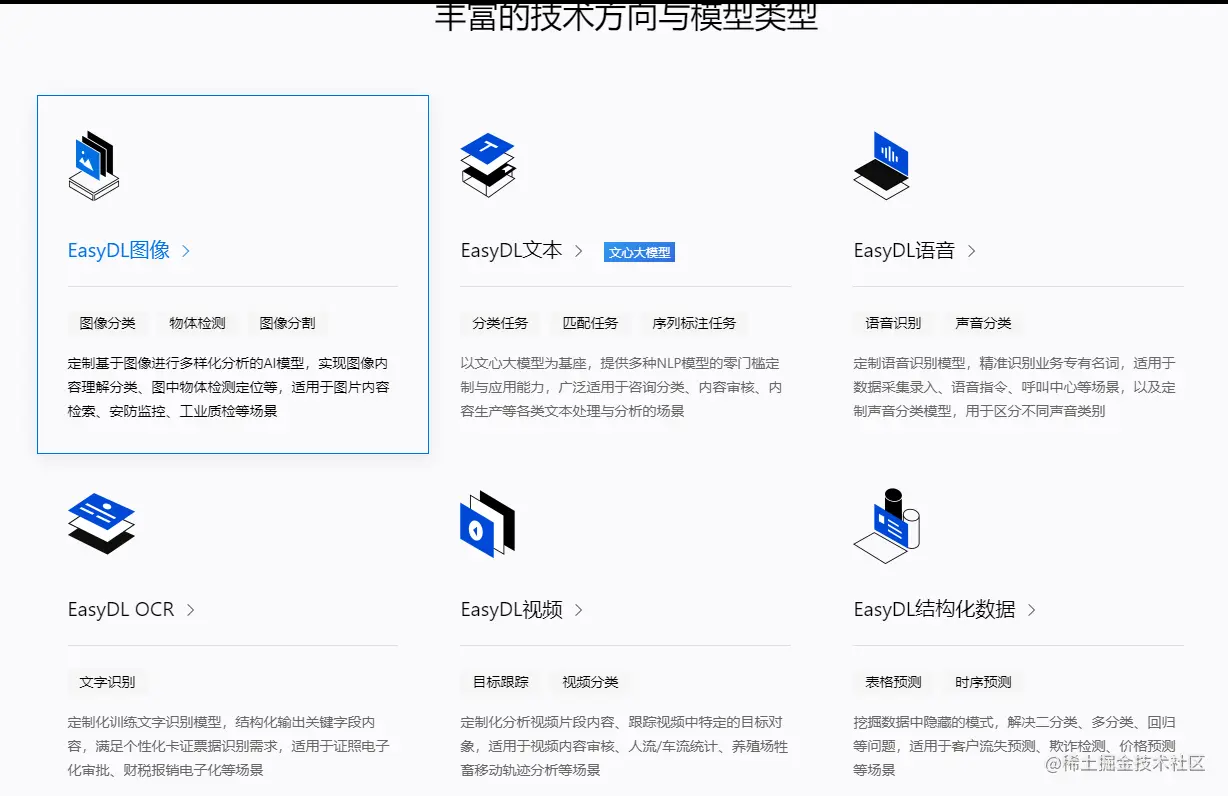Image resolution: width=1228 pixels, height=796 pixels.
Task: Click the description starting 定制化训练文字识别模型
Action: 229,746
